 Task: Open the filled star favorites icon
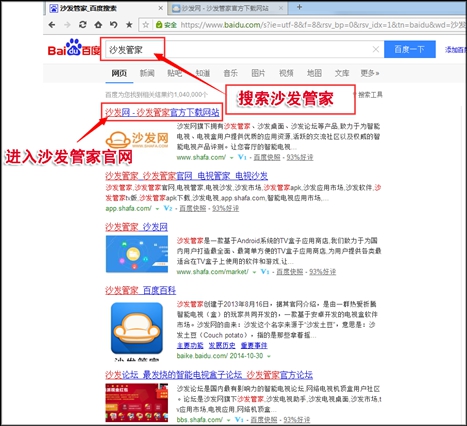point(129,24)
